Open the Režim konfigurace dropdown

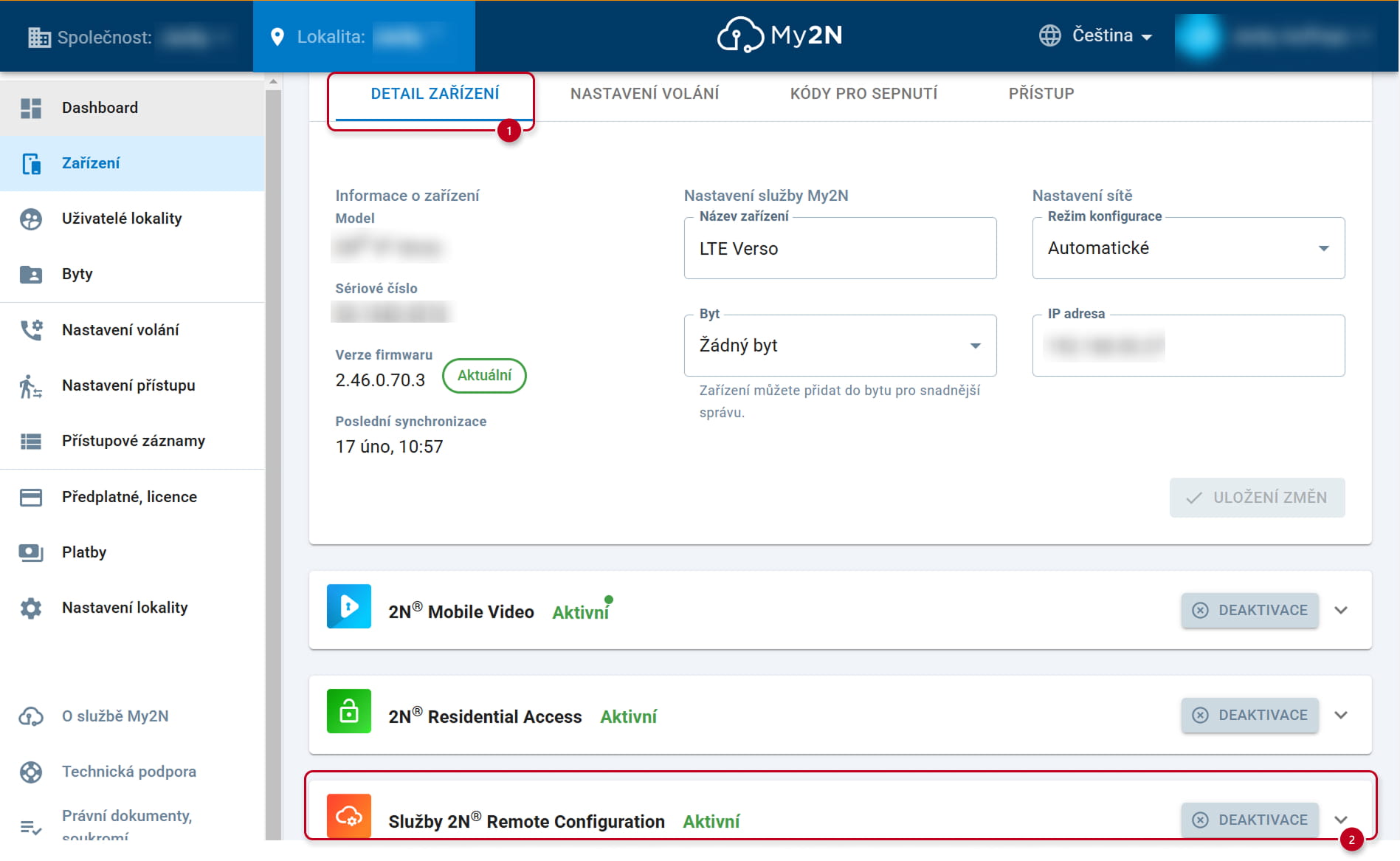click(x=1188, y=248)
